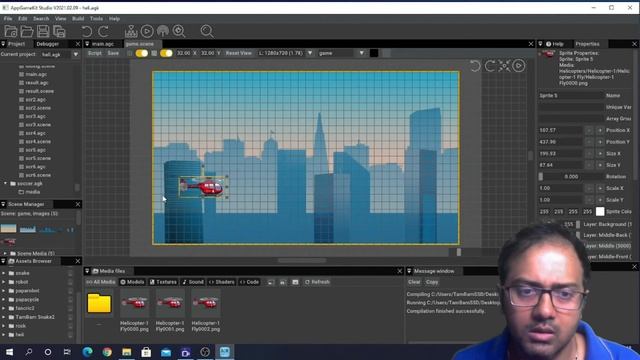Image resolution: width=640 pixels, height=360 pixels.
Task: Click the Broadcast app toolbar icon
Action: pos(163,31)
